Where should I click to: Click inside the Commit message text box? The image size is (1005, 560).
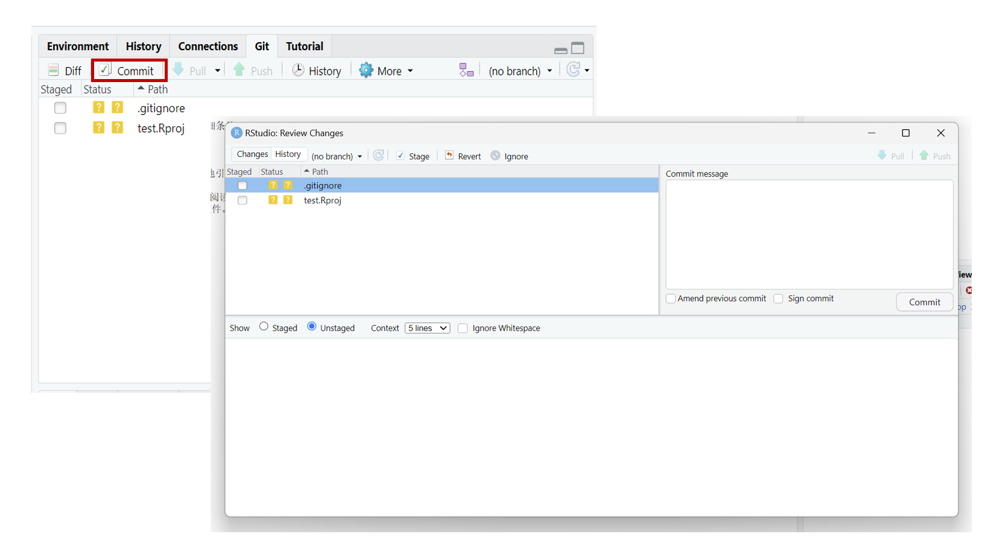[x=809, y=235]
